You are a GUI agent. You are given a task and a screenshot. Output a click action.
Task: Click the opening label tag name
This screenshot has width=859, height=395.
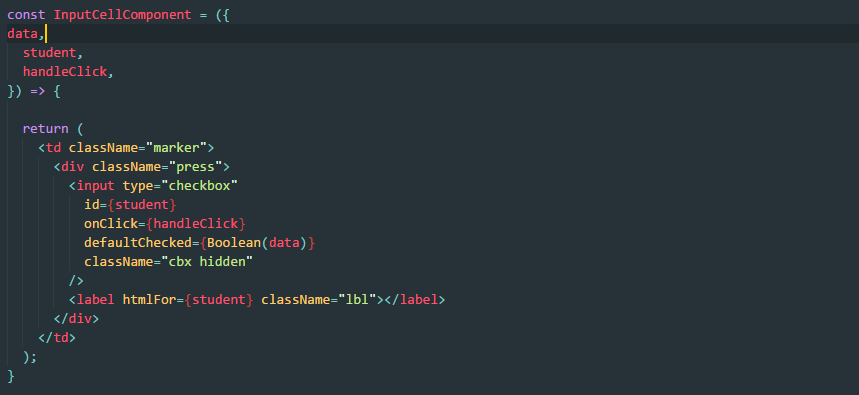[x=95, y=300]
